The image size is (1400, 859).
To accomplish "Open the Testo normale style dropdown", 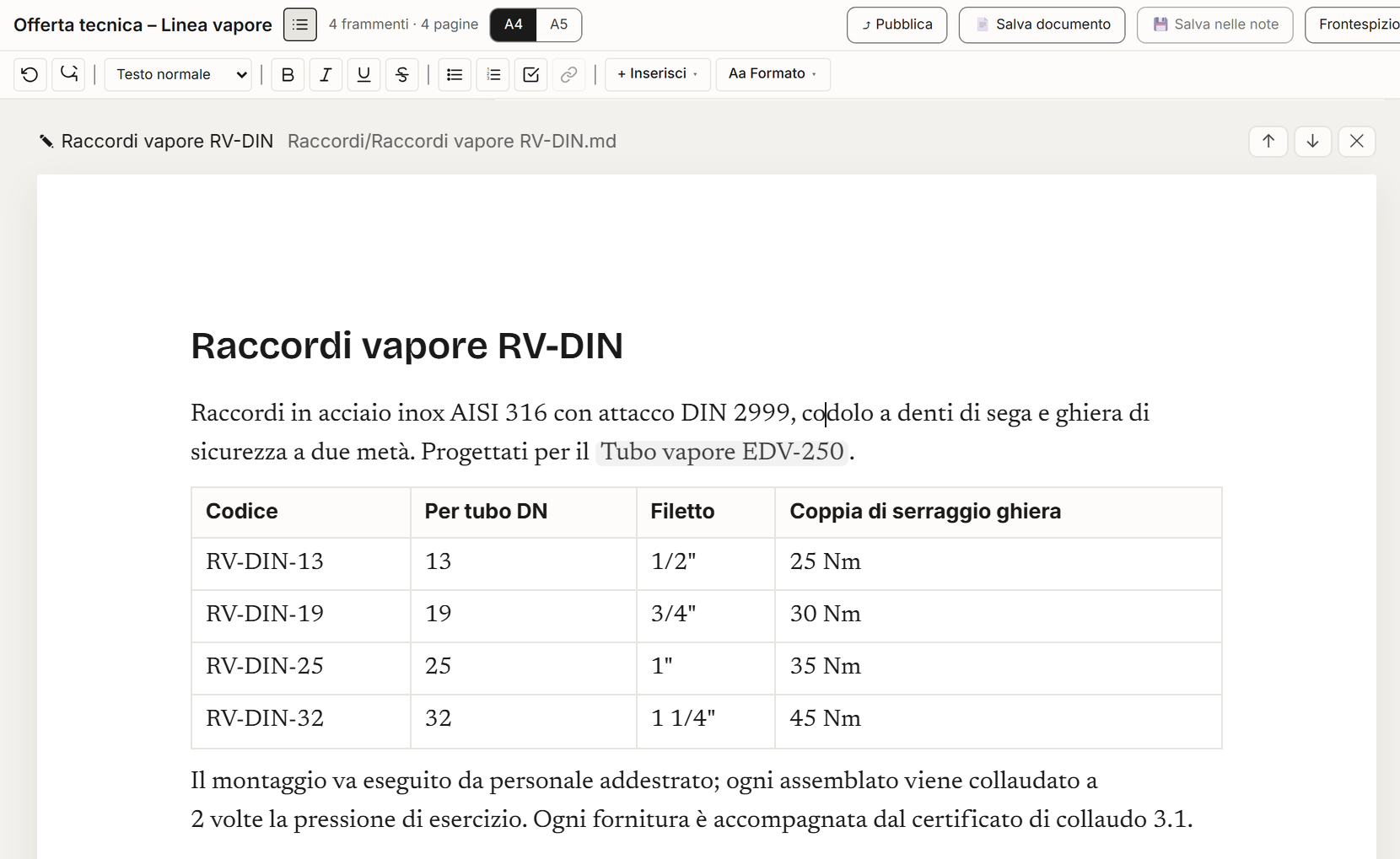I will click(x=178, y=74).
